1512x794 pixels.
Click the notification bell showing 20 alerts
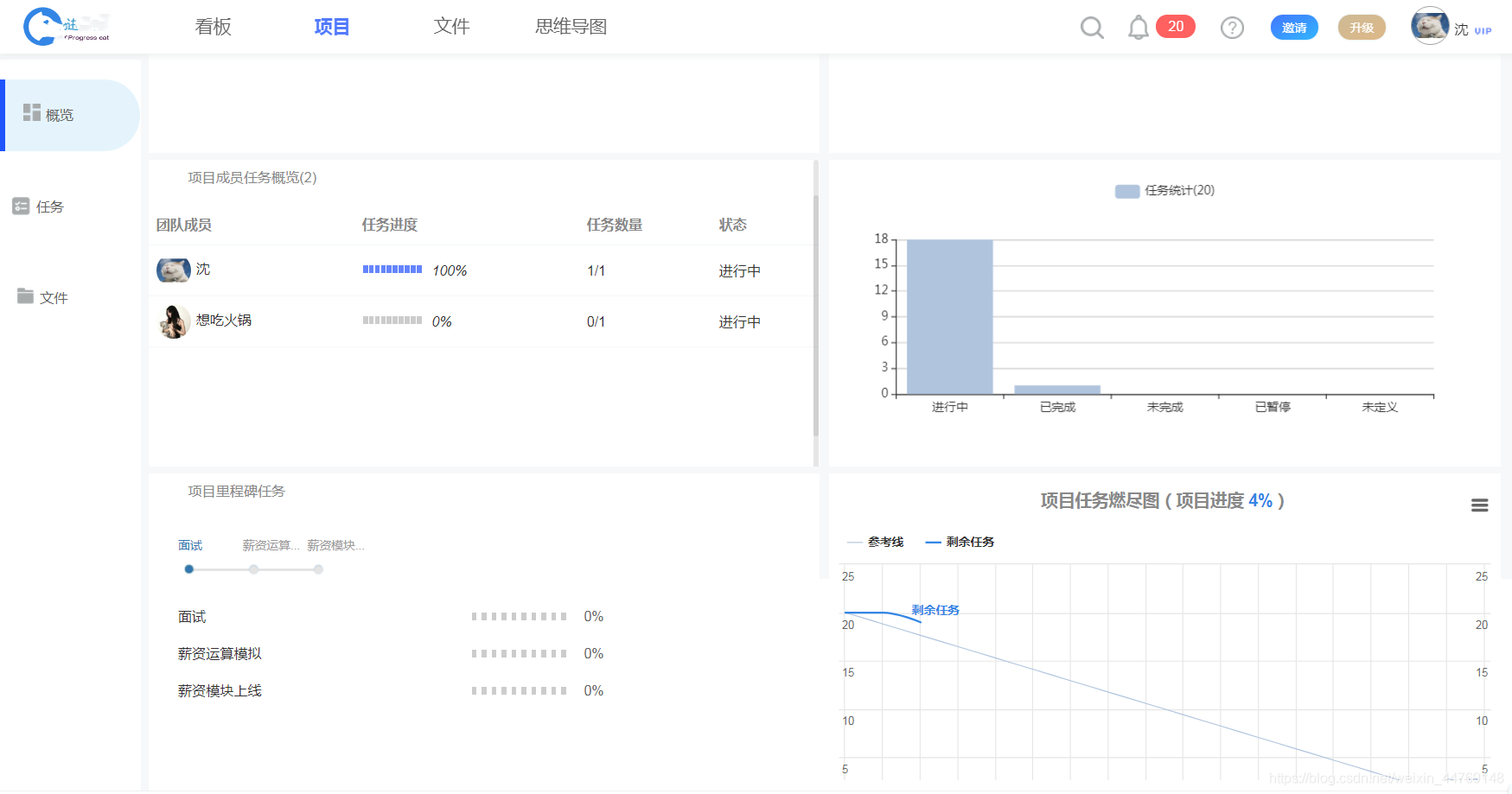coord(1139,27)
